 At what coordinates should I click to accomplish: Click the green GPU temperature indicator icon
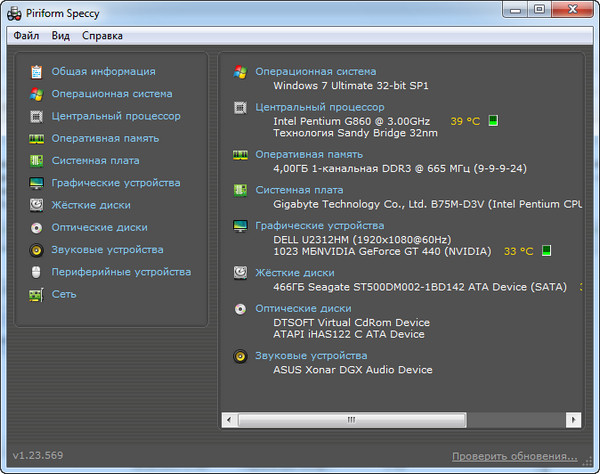click(546, 251)
